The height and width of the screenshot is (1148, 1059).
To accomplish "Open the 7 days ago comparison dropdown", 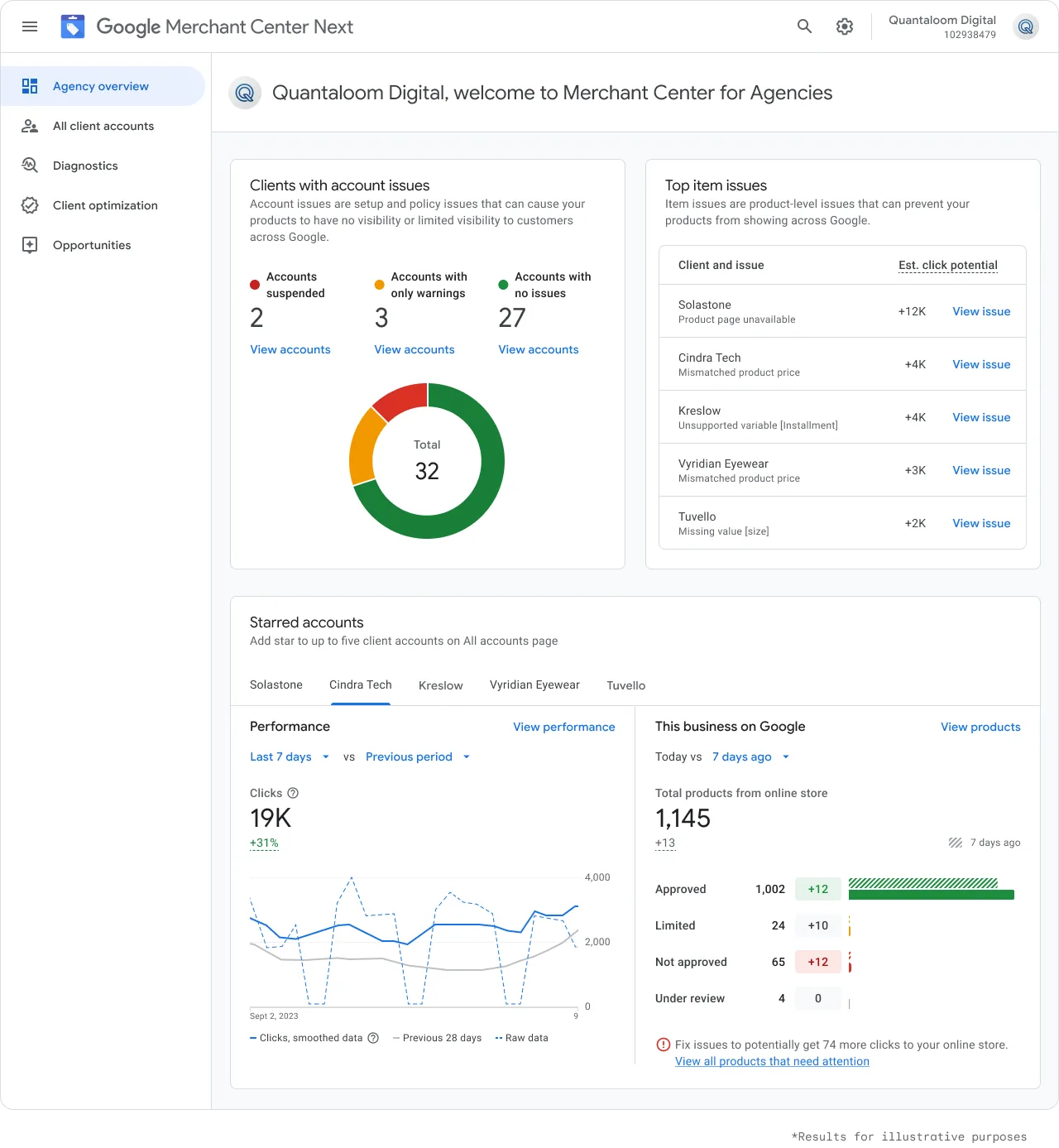I will pos(751,757).
